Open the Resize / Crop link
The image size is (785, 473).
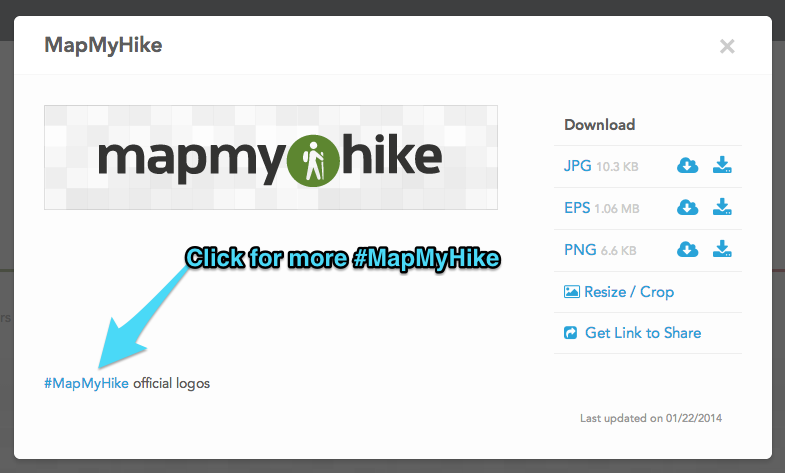click(629, 292)
